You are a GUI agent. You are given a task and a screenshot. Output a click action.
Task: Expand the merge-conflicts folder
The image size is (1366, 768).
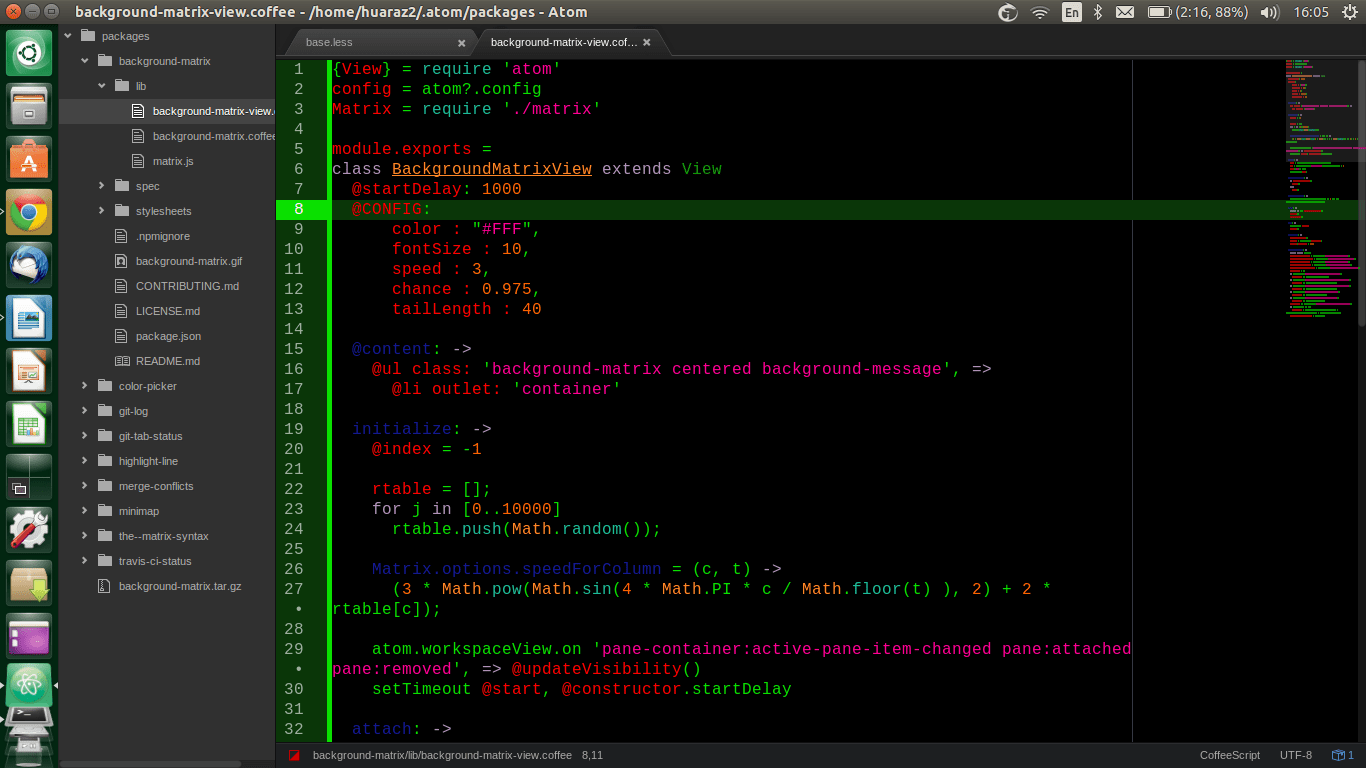tap(85, 486)
